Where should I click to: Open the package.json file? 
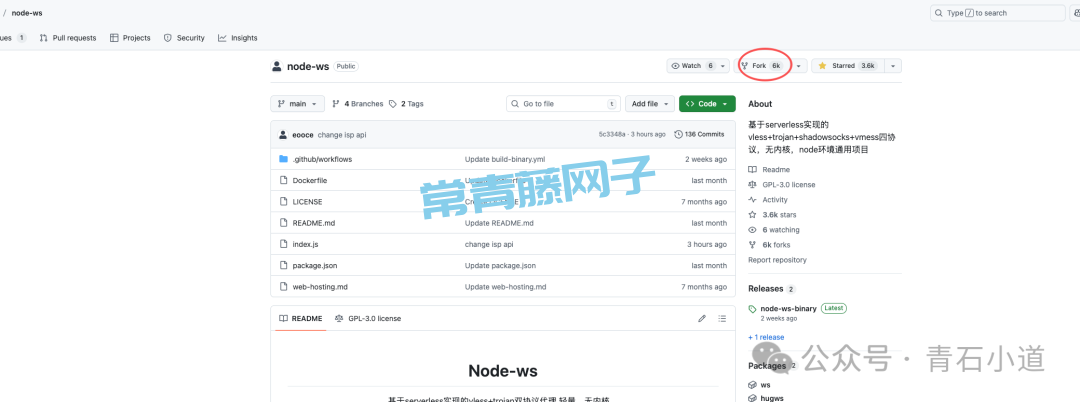tap(315, 266)
